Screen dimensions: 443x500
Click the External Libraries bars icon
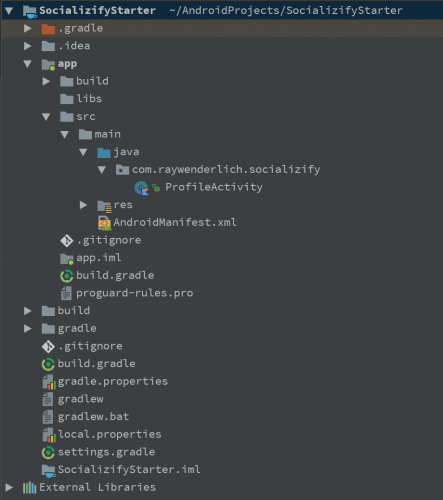tap(29, 488)
